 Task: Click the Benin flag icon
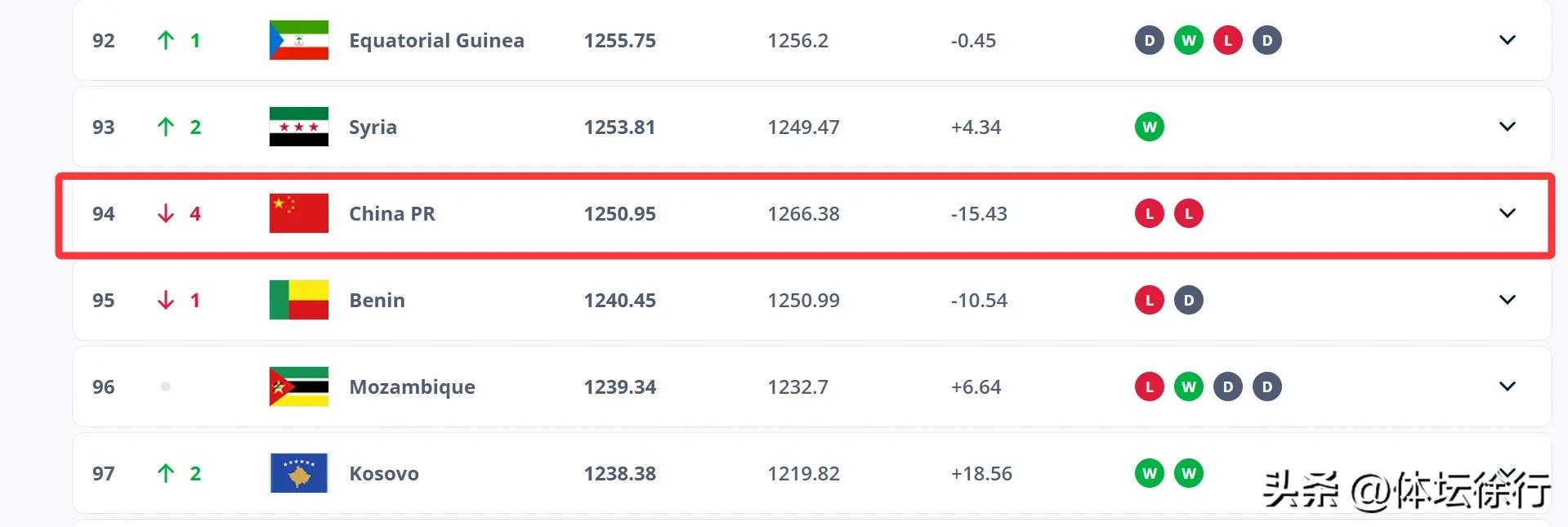tap(299, 300)
